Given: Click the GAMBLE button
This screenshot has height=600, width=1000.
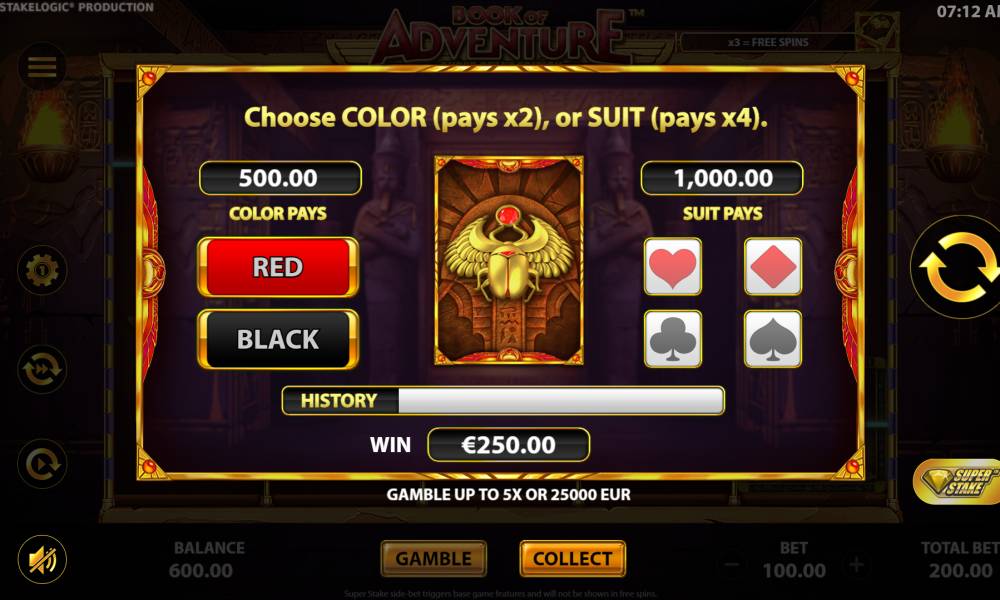Looking at the screenshot, I should click(x=434, y=559).
